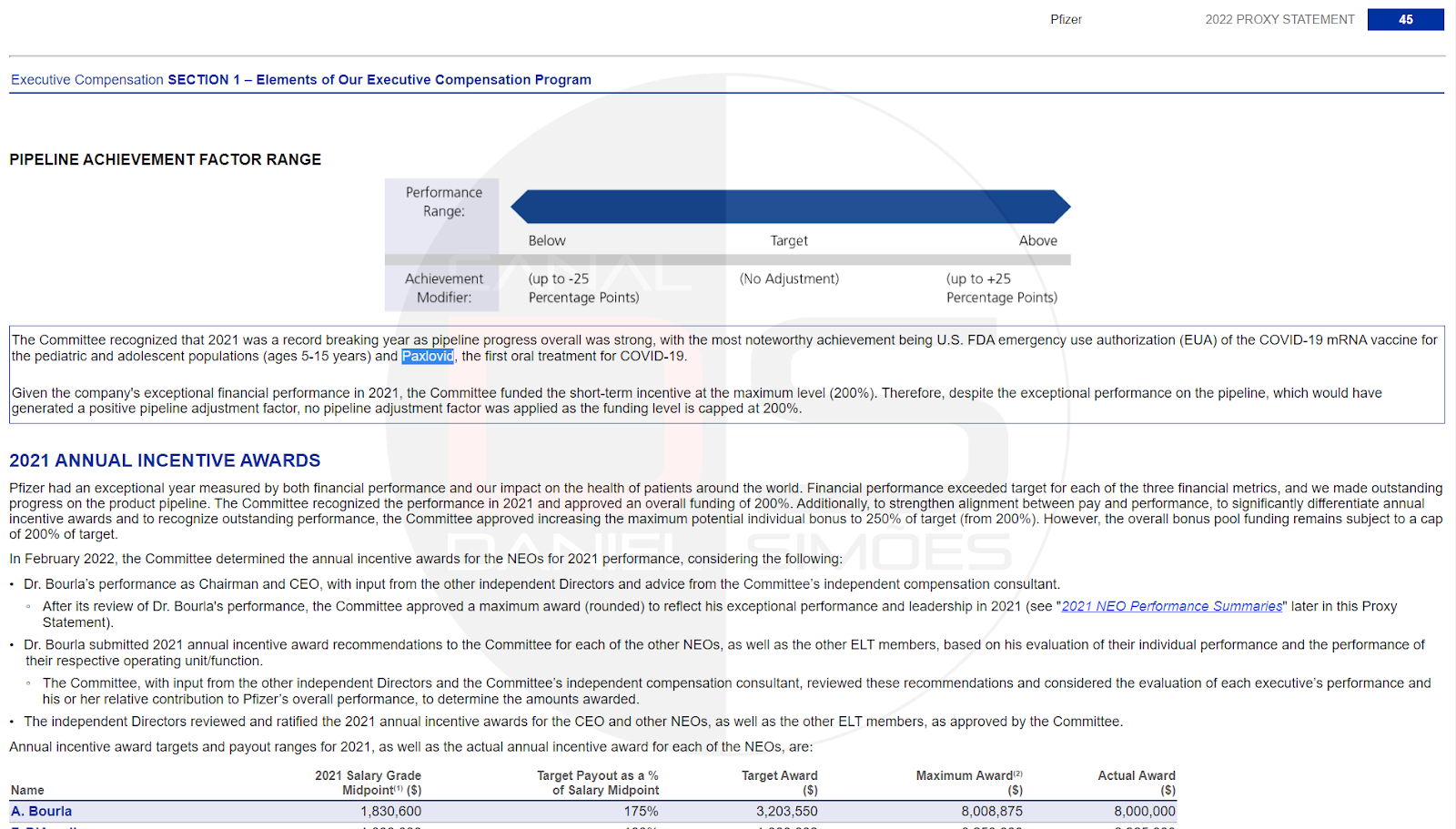1456x829 pixels.
Task: Click Pipeline Achievement Factor Range heading
Action: [x=166, y=159]
